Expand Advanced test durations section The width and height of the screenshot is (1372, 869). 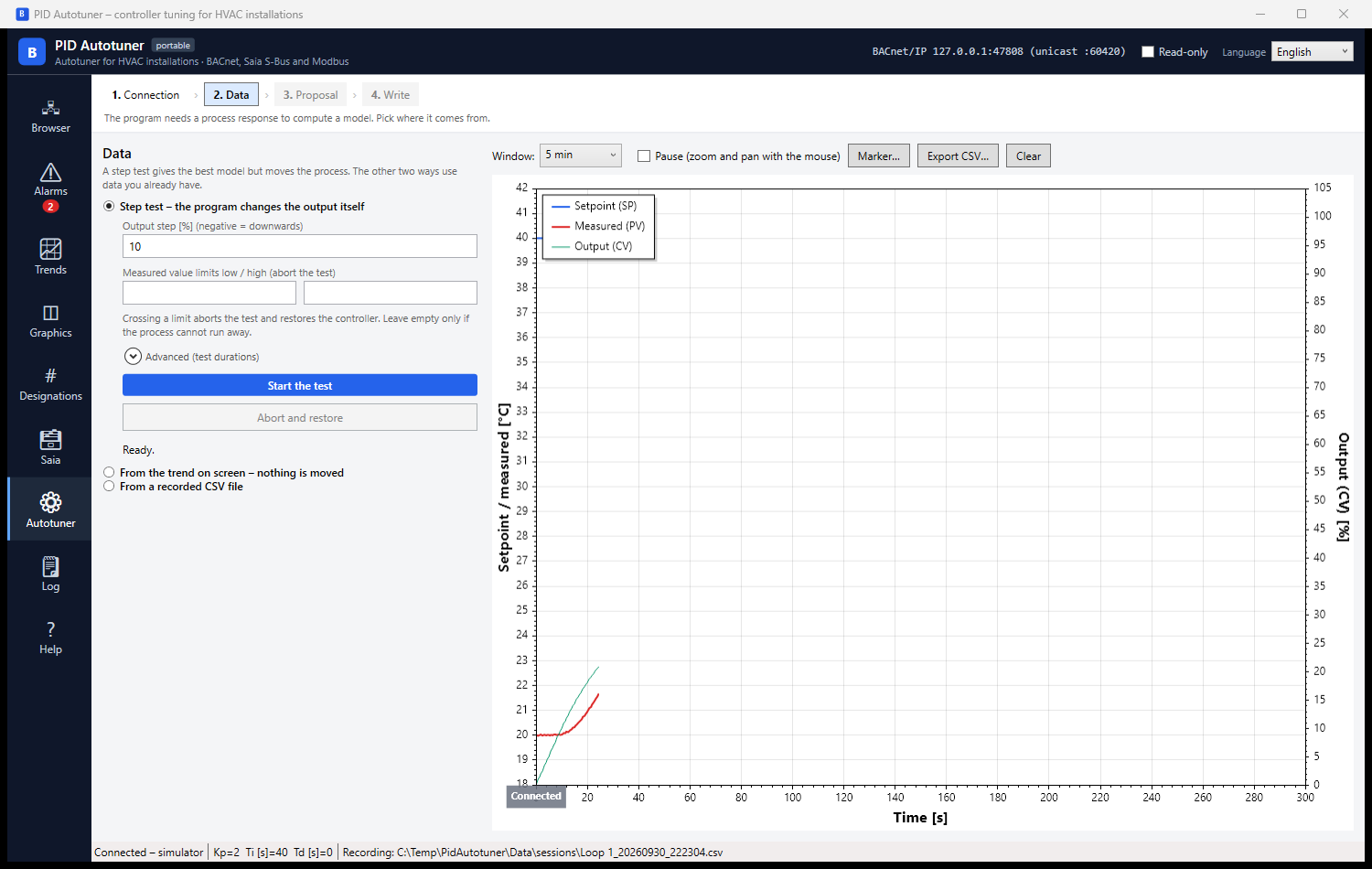coord(134,357)
